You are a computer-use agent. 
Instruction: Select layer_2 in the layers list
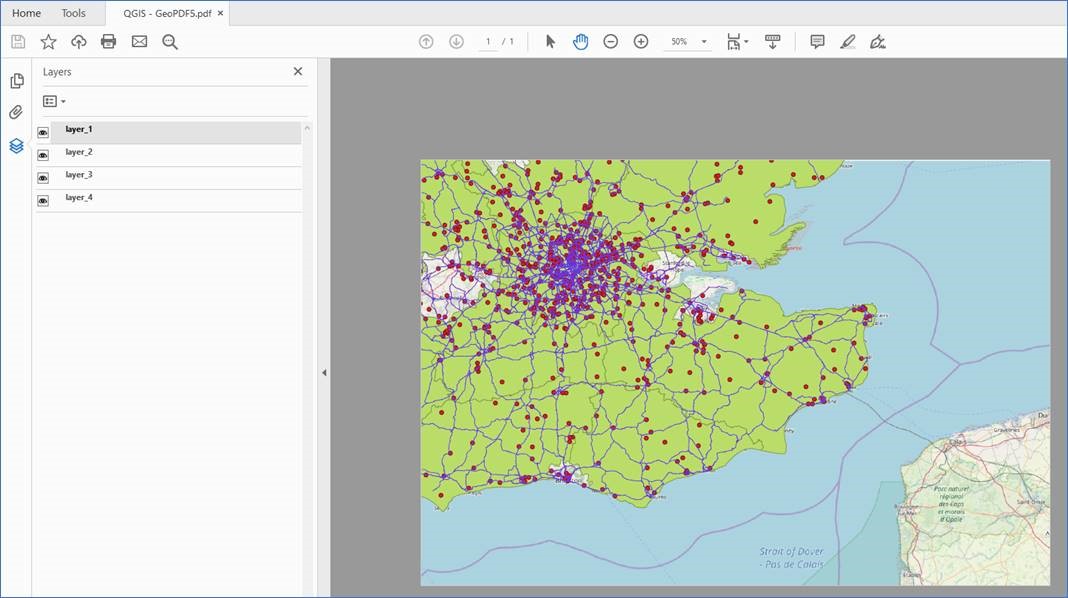tap(79, 152)
